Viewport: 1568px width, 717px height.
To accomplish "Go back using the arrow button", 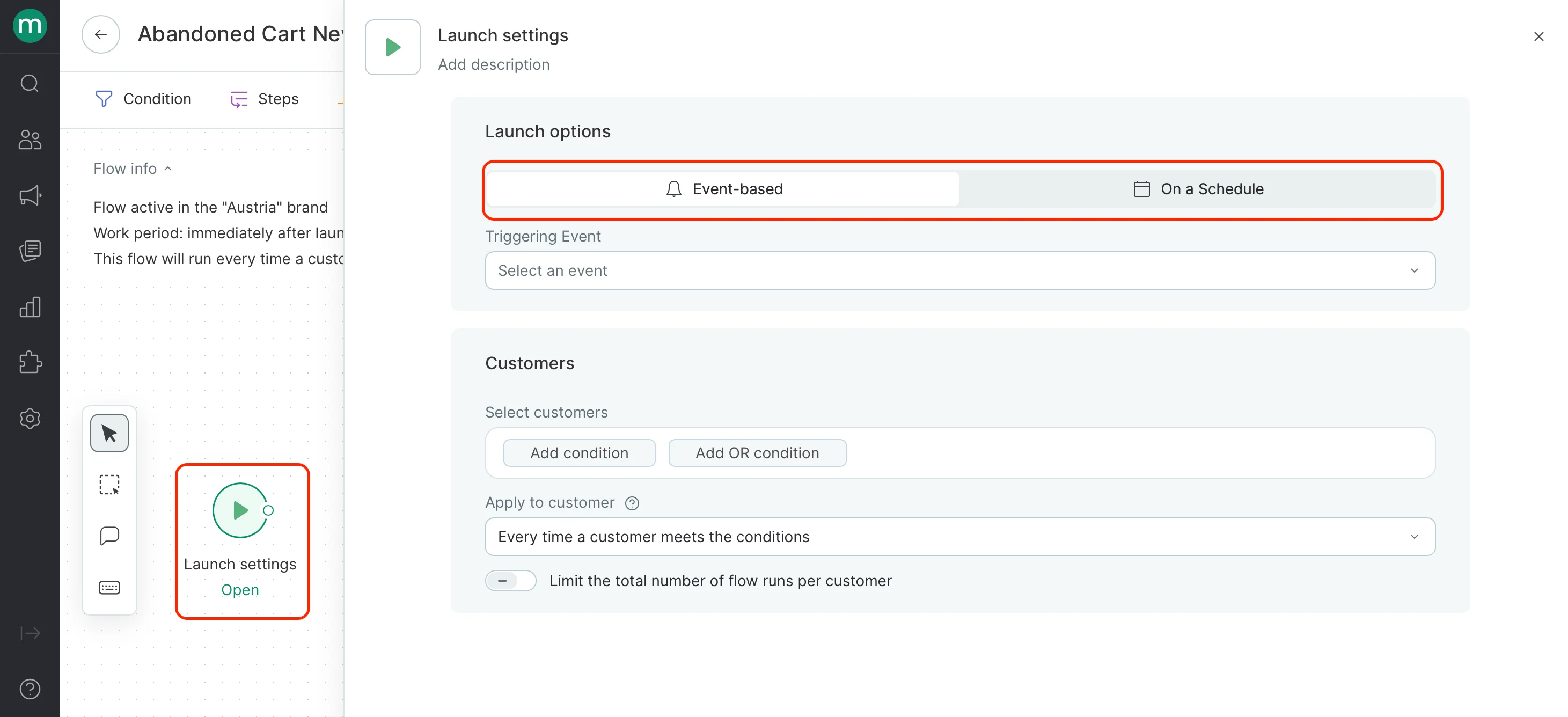I will [101, 35].
